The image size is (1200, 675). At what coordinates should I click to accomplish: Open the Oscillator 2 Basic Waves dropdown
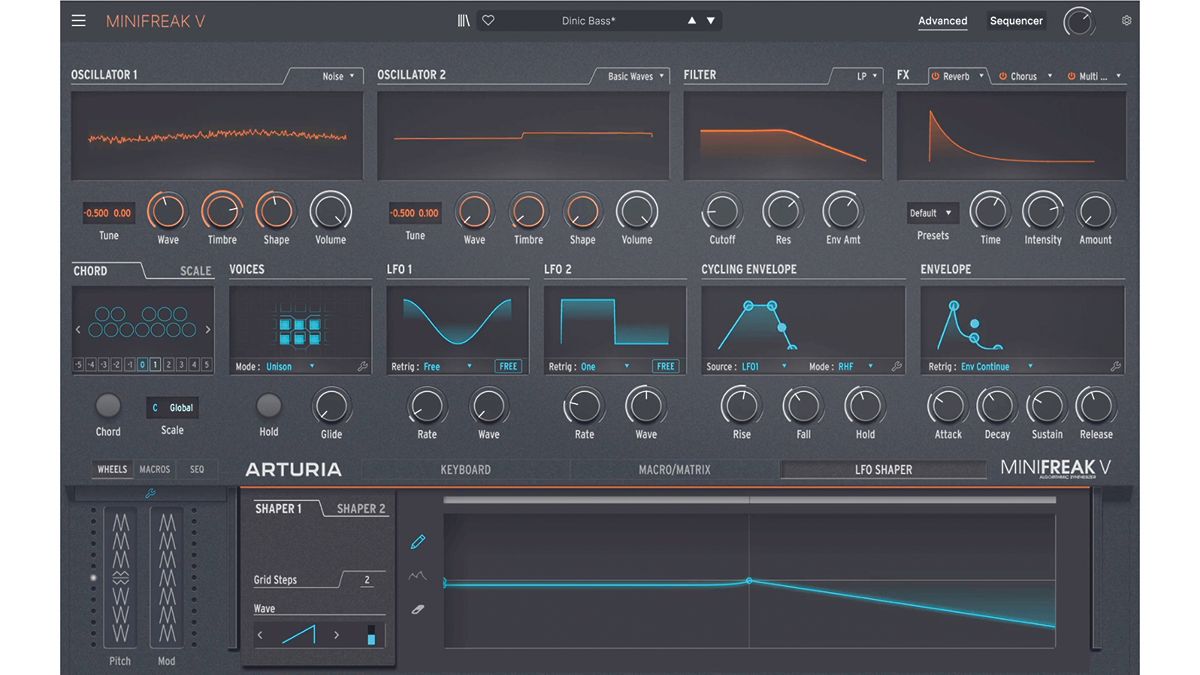(636, 75)
